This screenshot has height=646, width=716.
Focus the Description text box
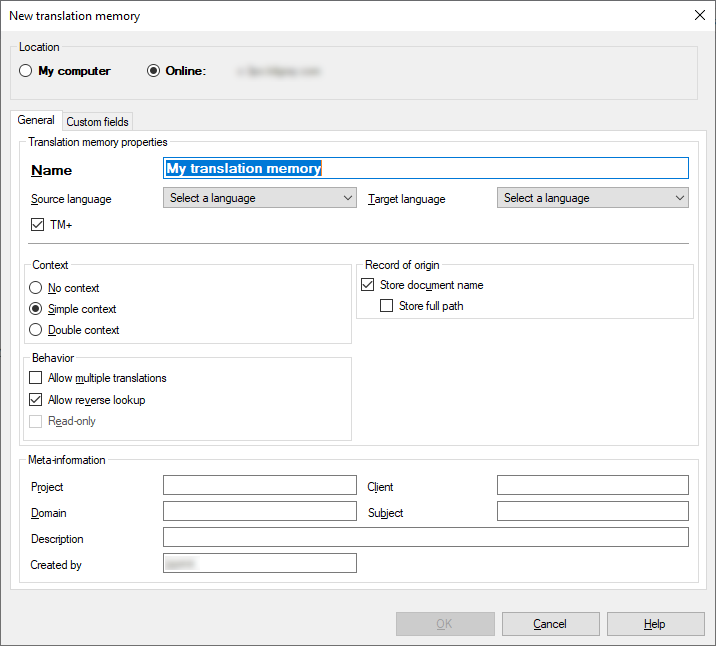click(x=425, y=538)
